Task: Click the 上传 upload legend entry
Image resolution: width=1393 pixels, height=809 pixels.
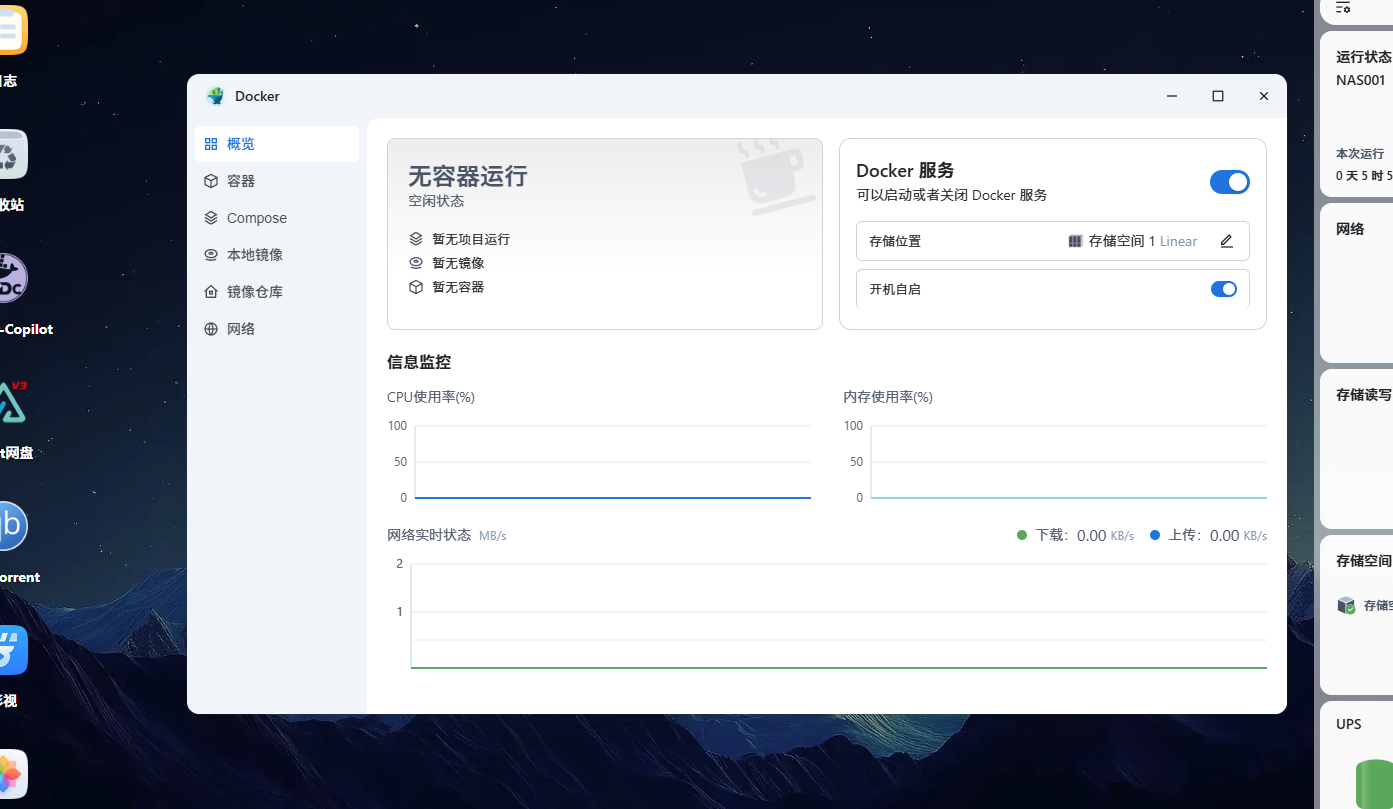Action: (x=1208, y=535)
